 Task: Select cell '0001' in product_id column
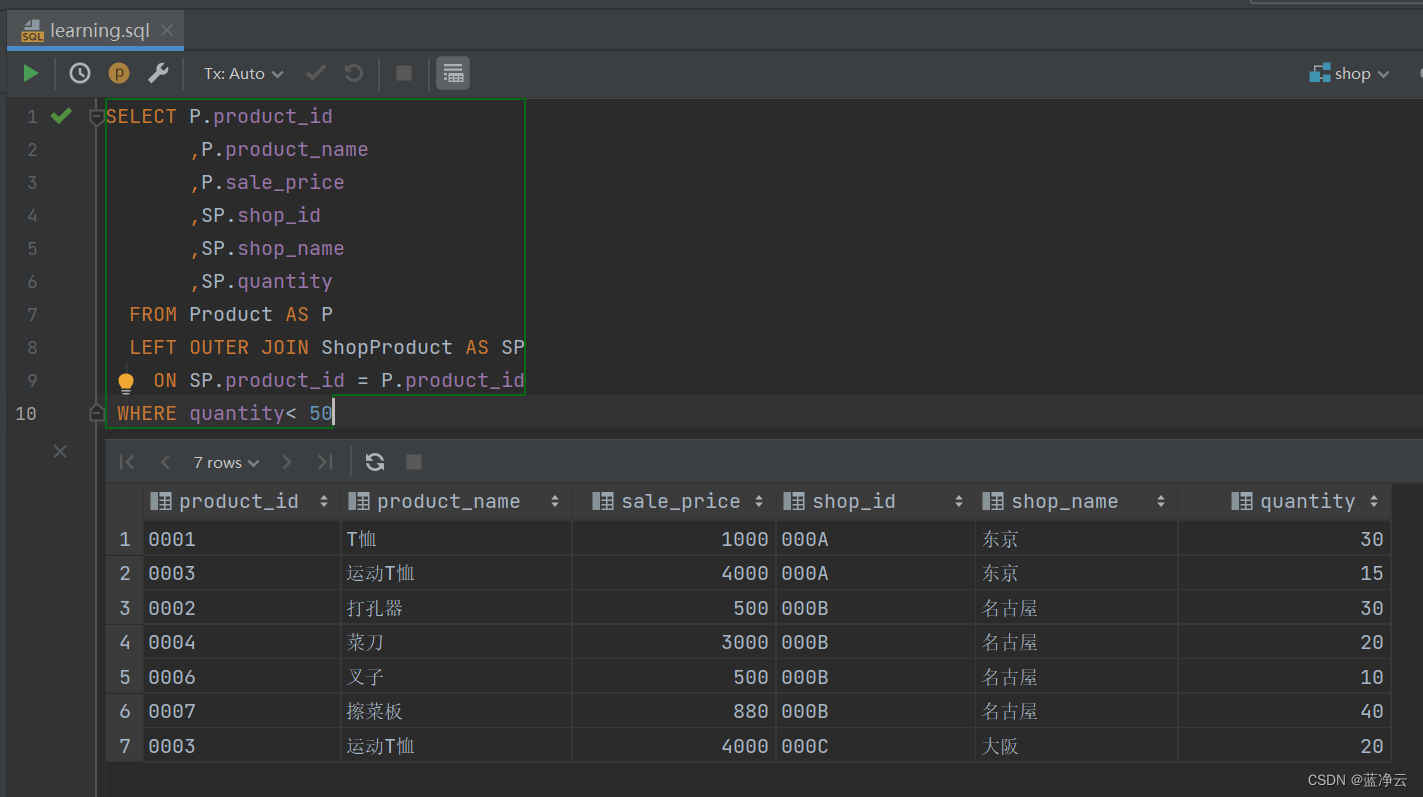242,539
